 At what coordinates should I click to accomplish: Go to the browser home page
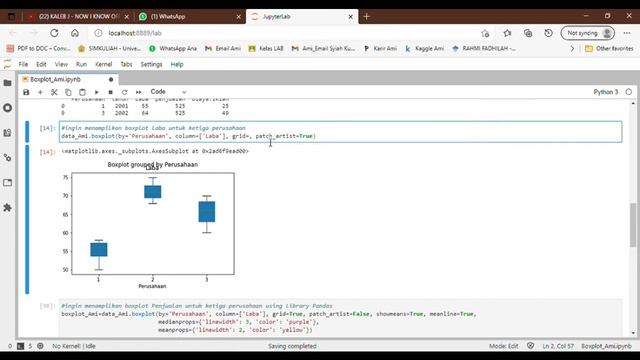(x=75, y=33)
